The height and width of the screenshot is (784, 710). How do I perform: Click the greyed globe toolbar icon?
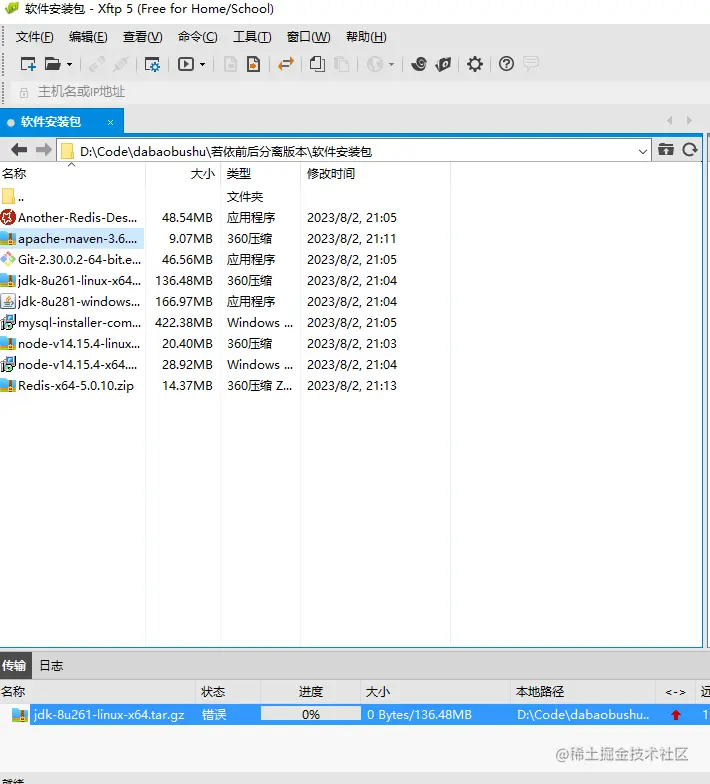375,64
